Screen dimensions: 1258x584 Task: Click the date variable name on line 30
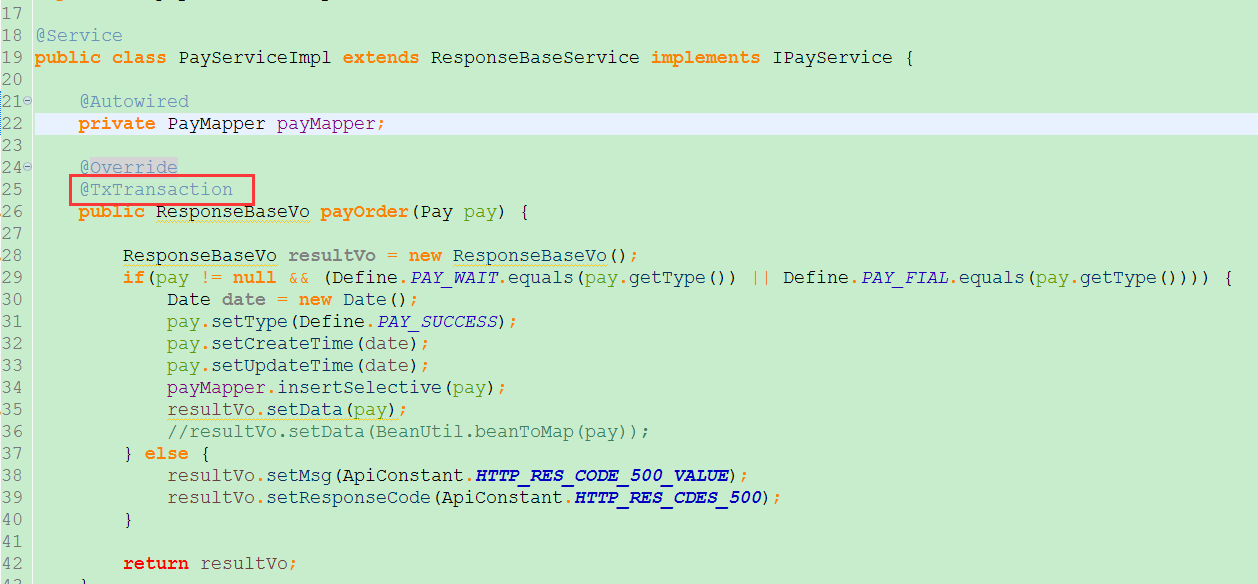coord(244,299)
